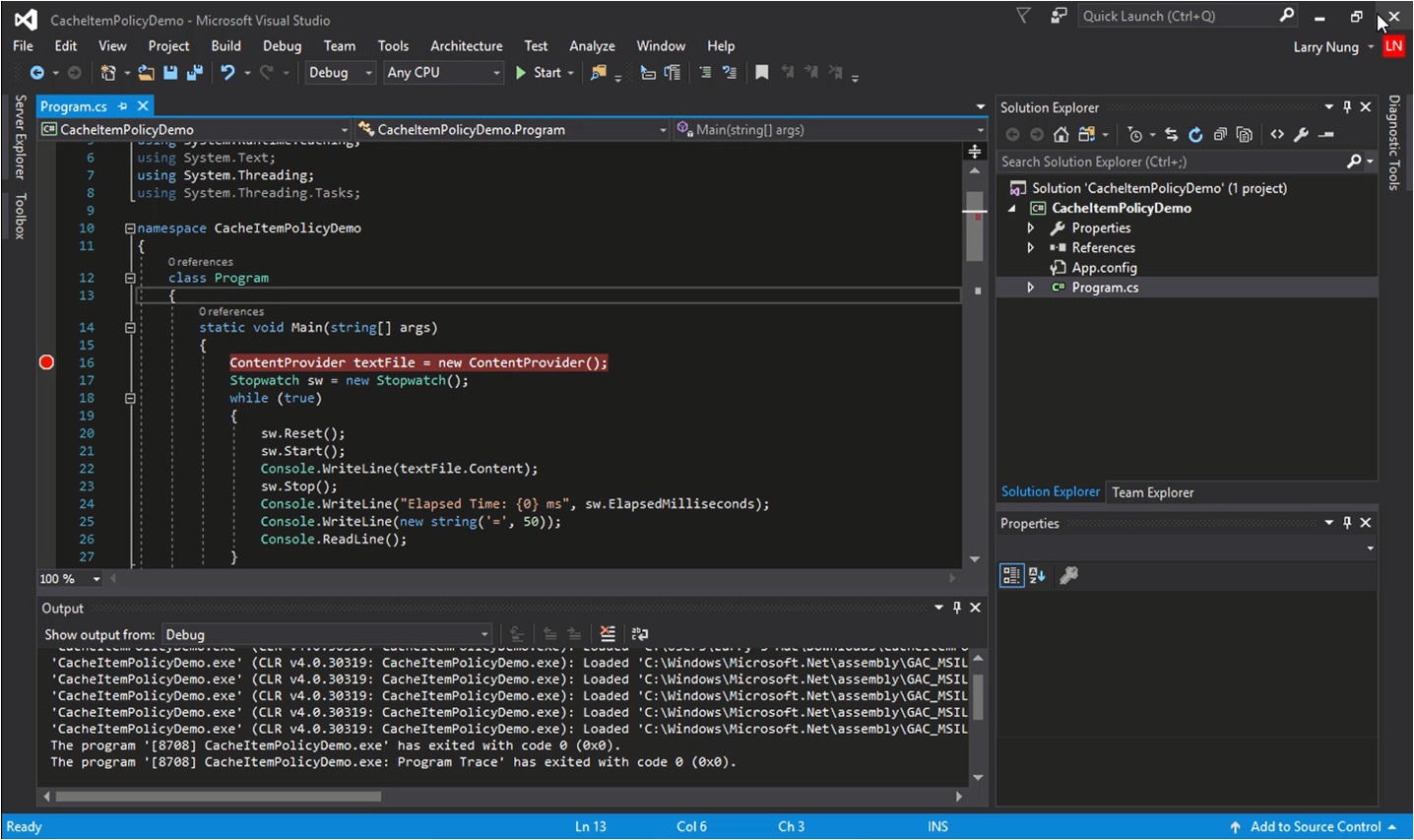This screenshot has width=1414, height=840.
Task: Open the Toolbox side tab
Action: [20, 217]
